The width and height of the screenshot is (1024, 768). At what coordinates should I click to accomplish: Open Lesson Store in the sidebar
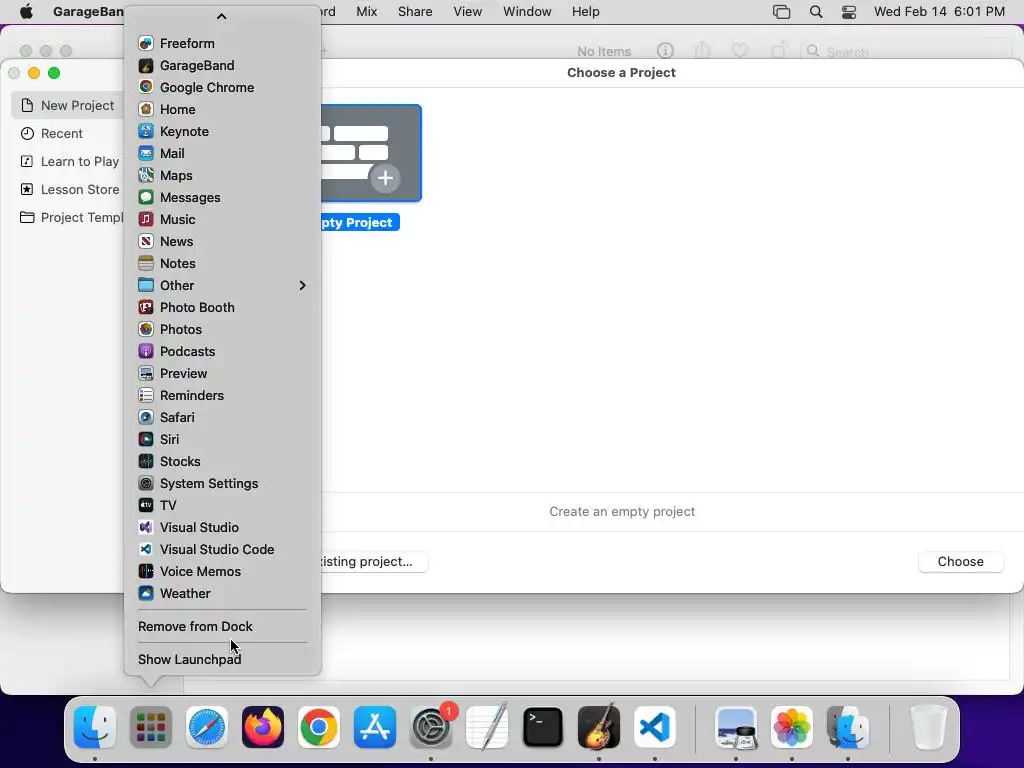tap(67, 189)
